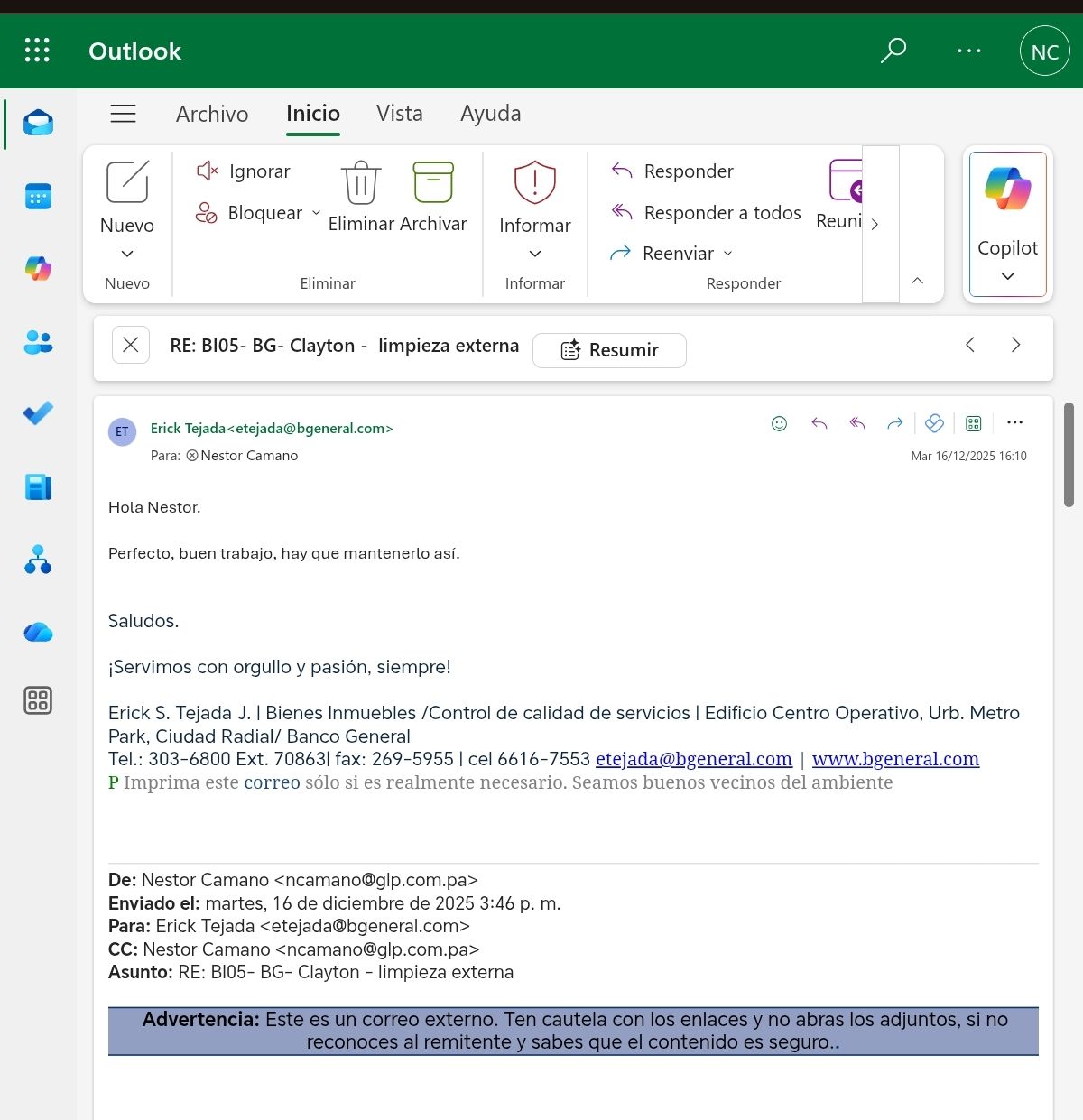Image resolution: width=1083 pixels, height=1120 pixels.
Task: Open the www.bgeneral.com link
Action: (x=895, y=759)
